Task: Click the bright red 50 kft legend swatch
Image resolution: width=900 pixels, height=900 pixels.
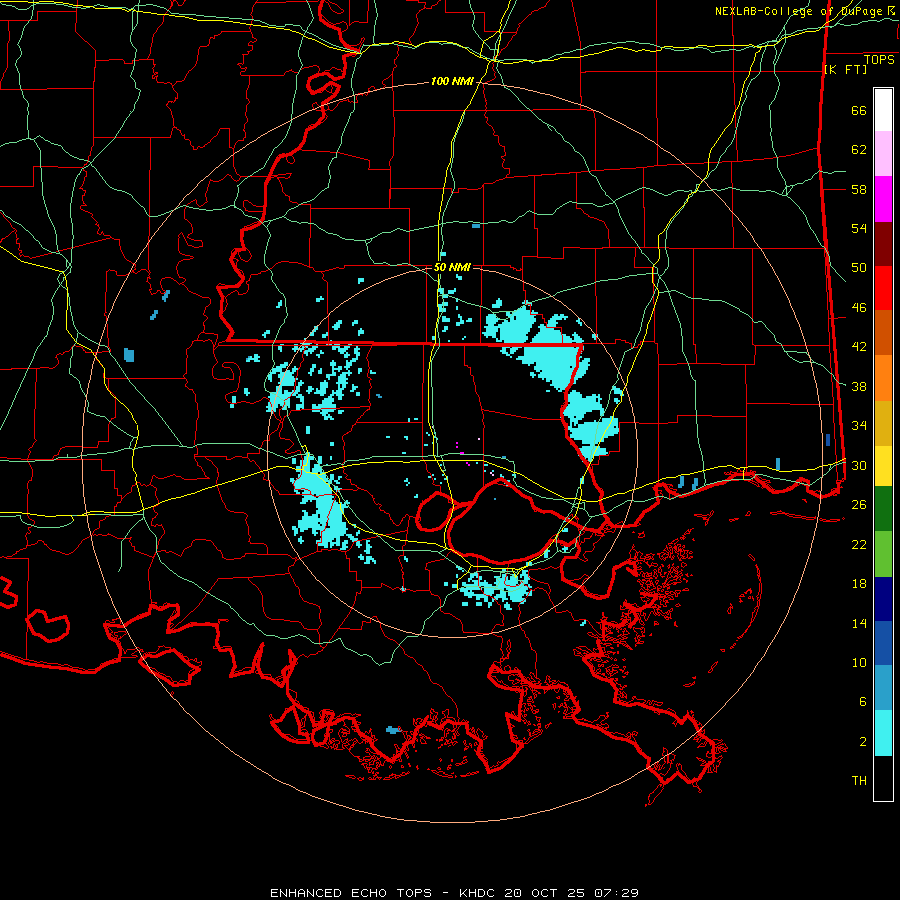Action: [883, 288]
